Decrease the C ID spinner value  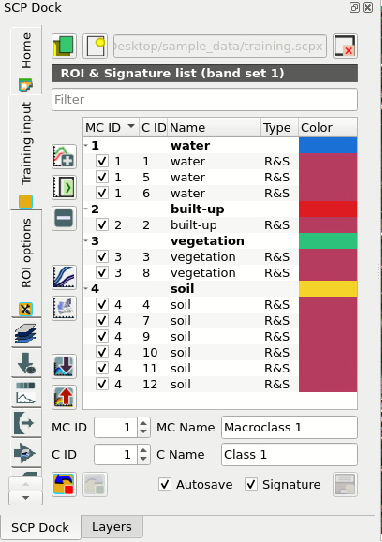tap(143, 459)
